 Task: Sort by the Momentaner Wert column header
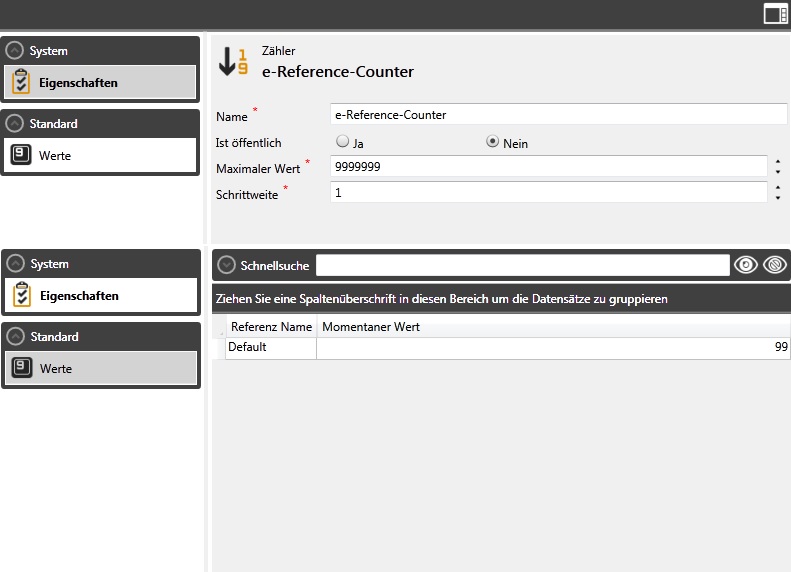pyautogui.click(x=371, y=327)
